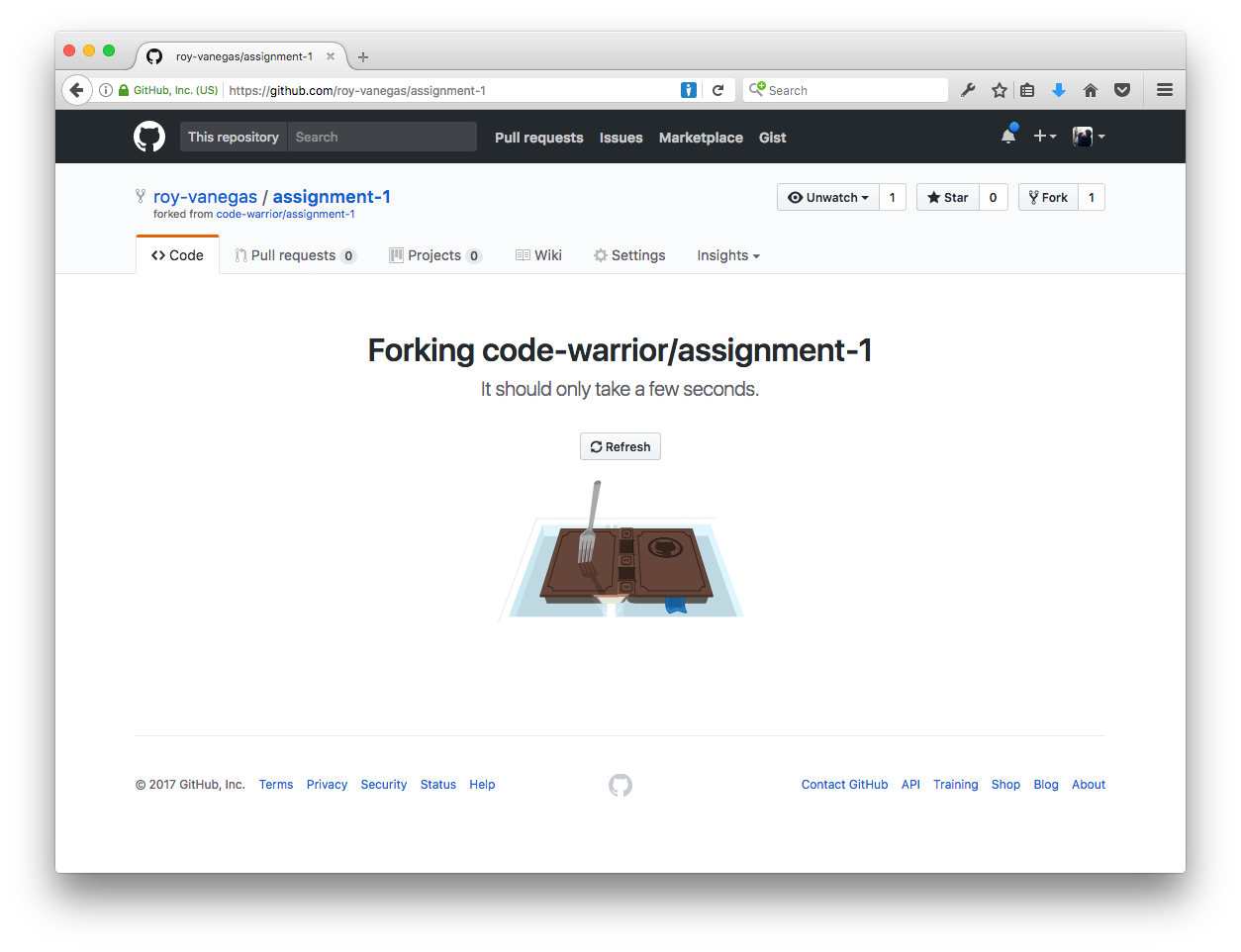This screenshot has width=1241, height=952.
Task: Click the GitHub, Inc. secure lock indicator
Action: pos(168,90)
